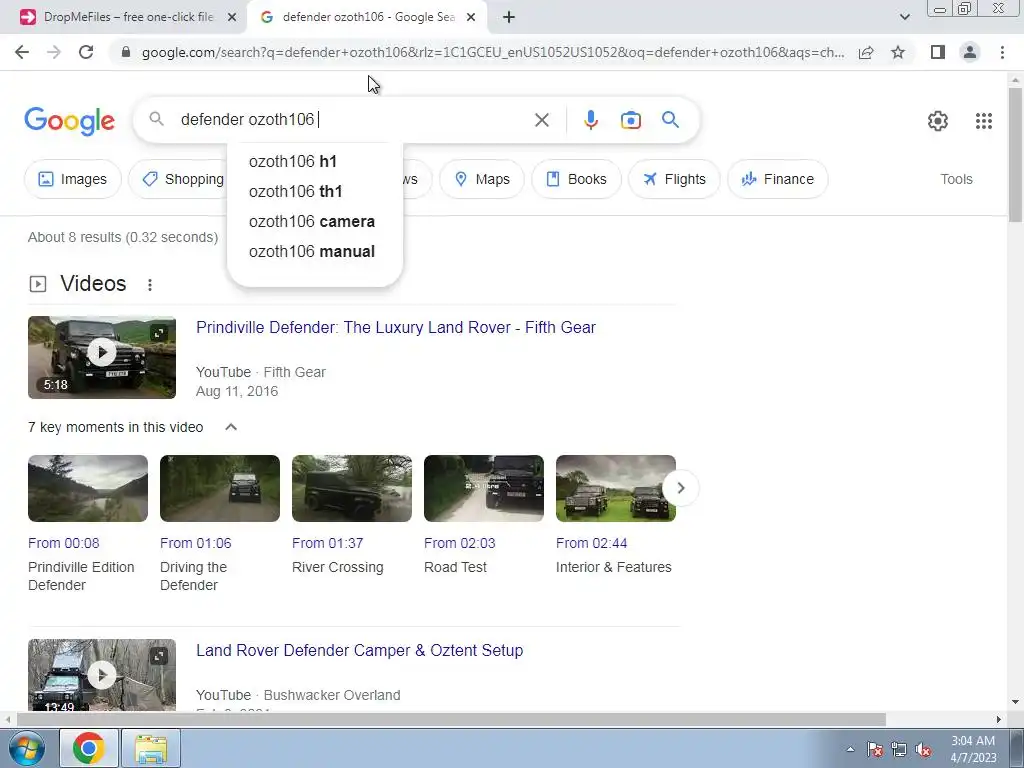Go to the Google logo homepage

coord(69,121)
